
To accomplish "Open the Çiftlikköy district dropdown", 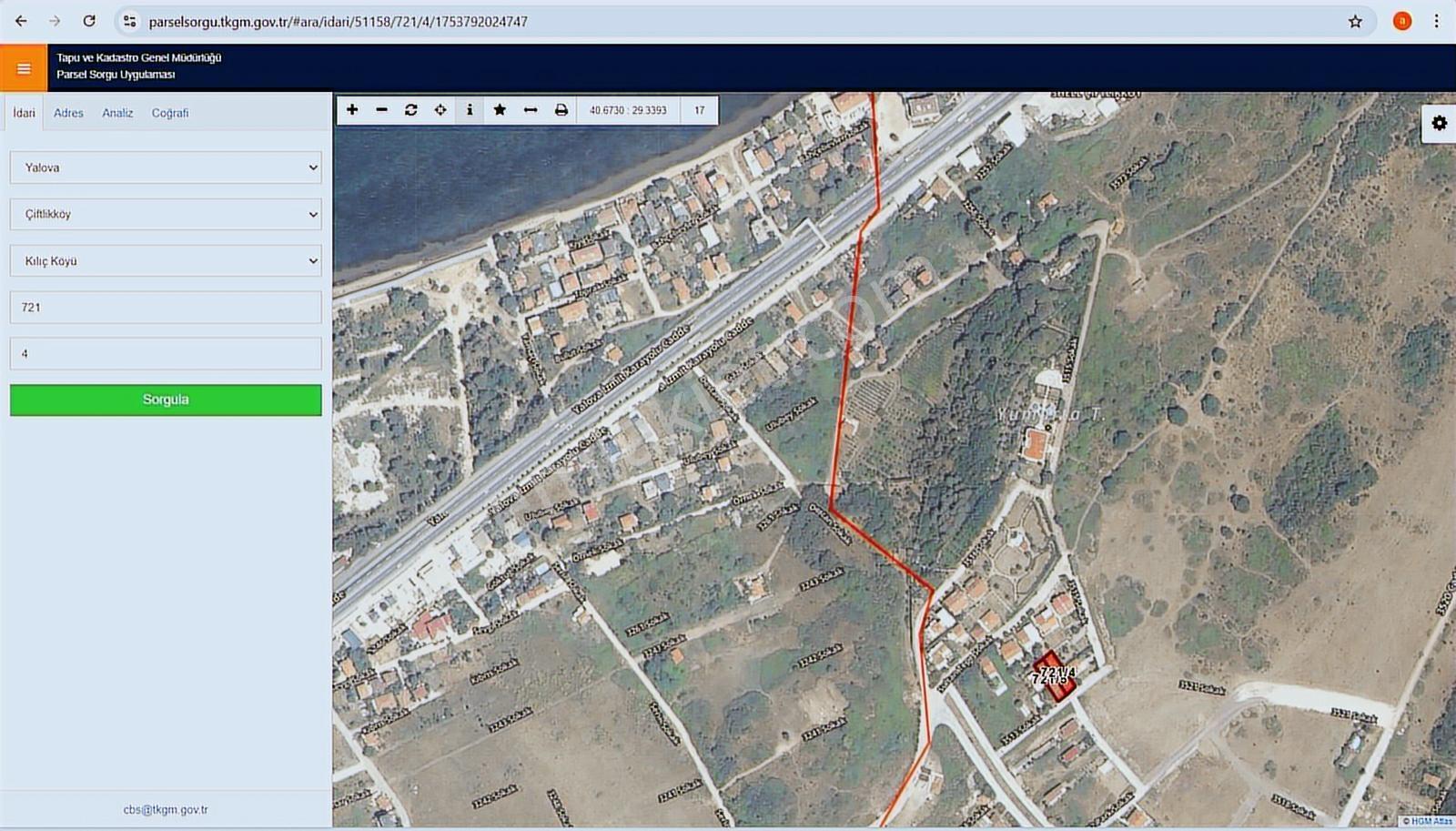I will click(x=166, y=214).
